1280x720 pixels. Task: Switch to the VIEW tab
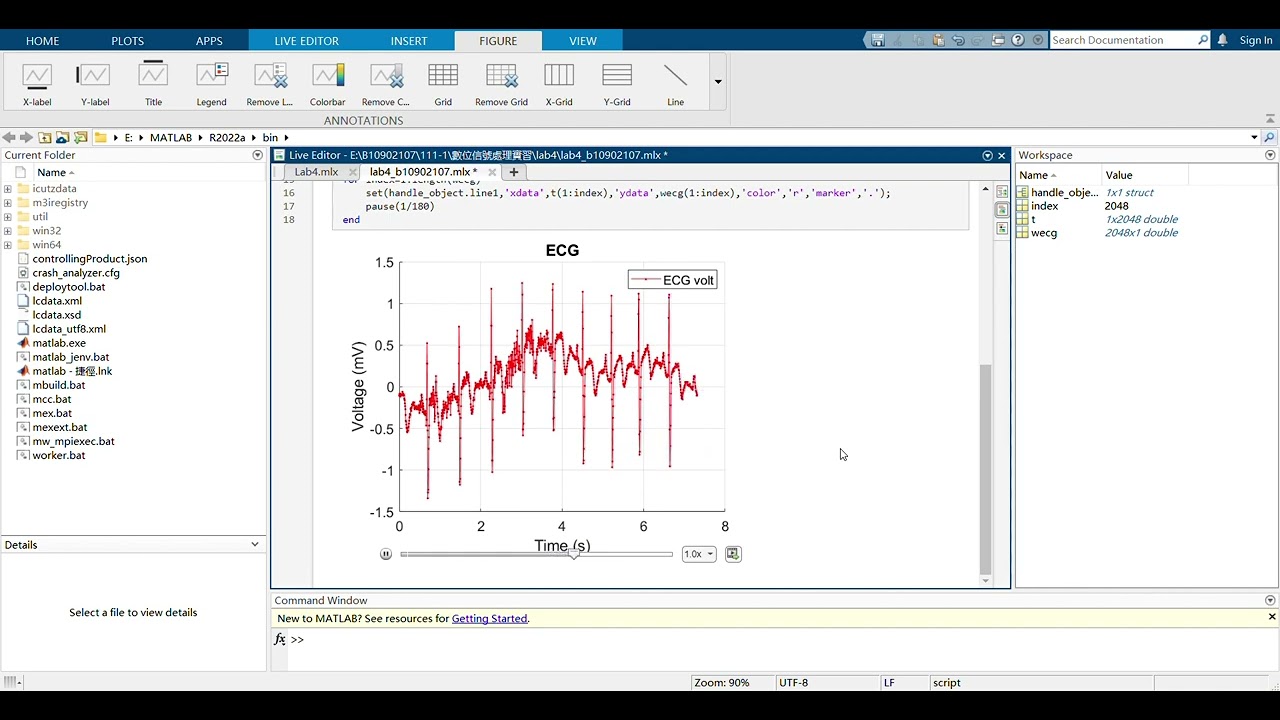pyautogui.click(x=583, y=41)
